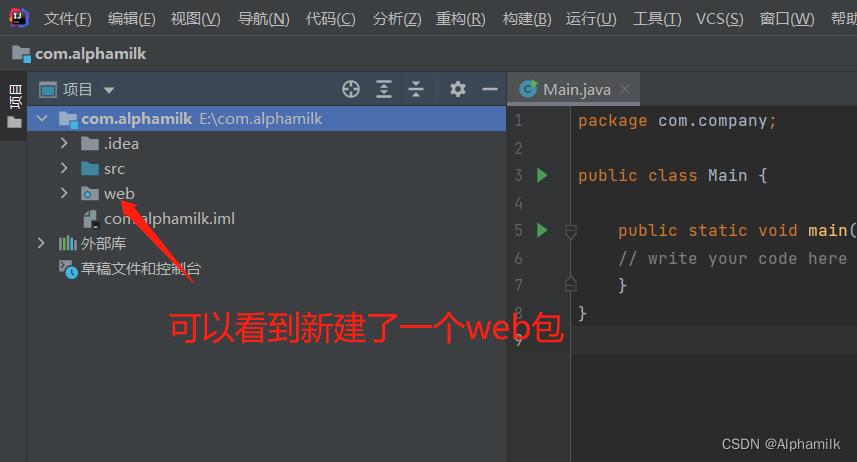857x462 pixels.
Task: Expand the web folder
Action: click(x=64, y=193)
